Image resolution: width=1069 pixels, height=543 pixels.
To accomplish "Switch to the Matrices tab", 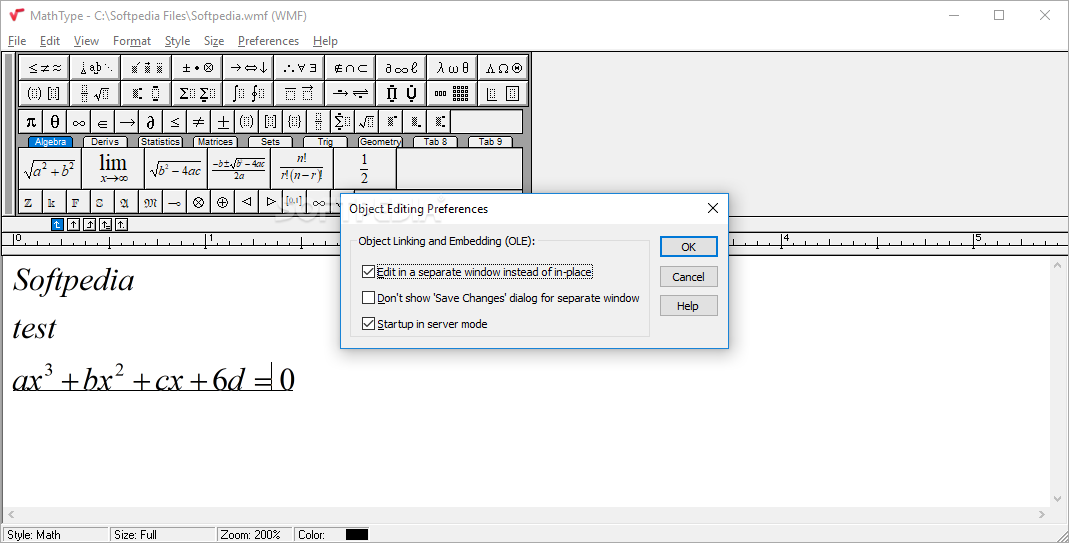I will click(215, 142).
